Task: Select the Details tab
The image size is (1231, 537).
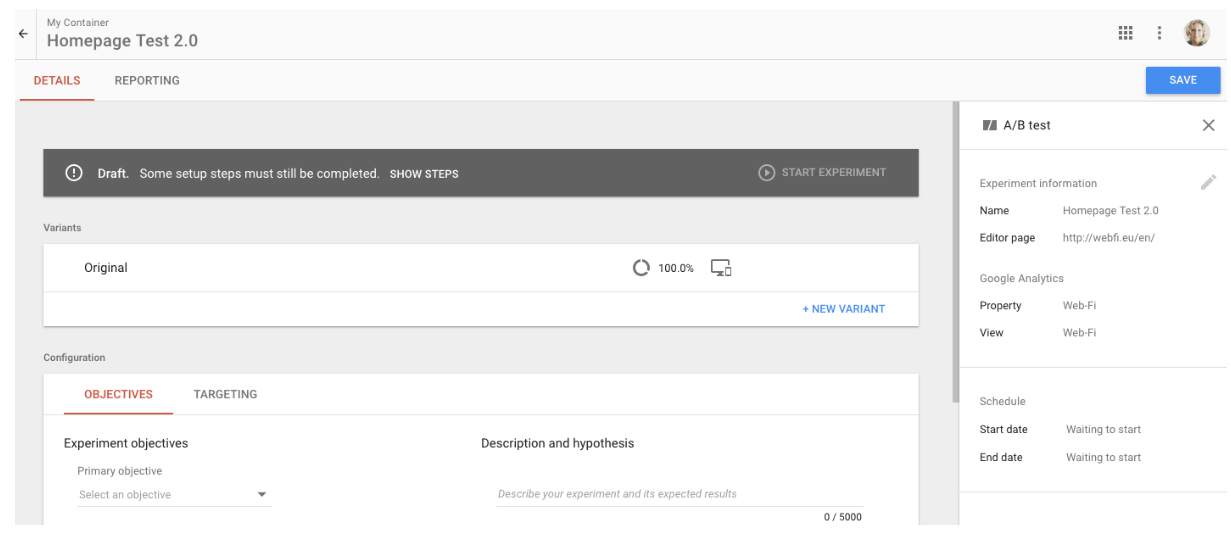Action: tap(57, 81)
